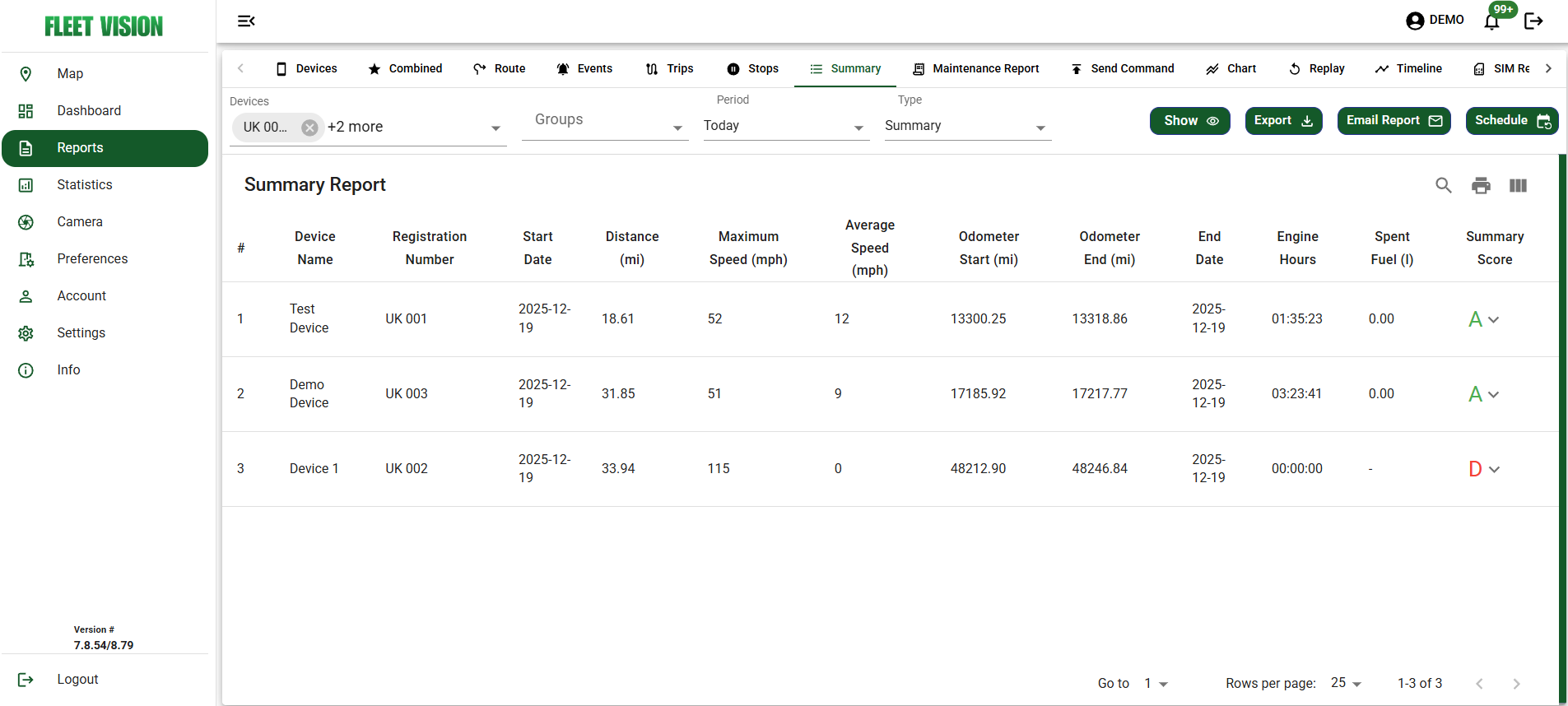Open the column view selector icon
Screen dimensions: 1568x706
[1518, 185]
